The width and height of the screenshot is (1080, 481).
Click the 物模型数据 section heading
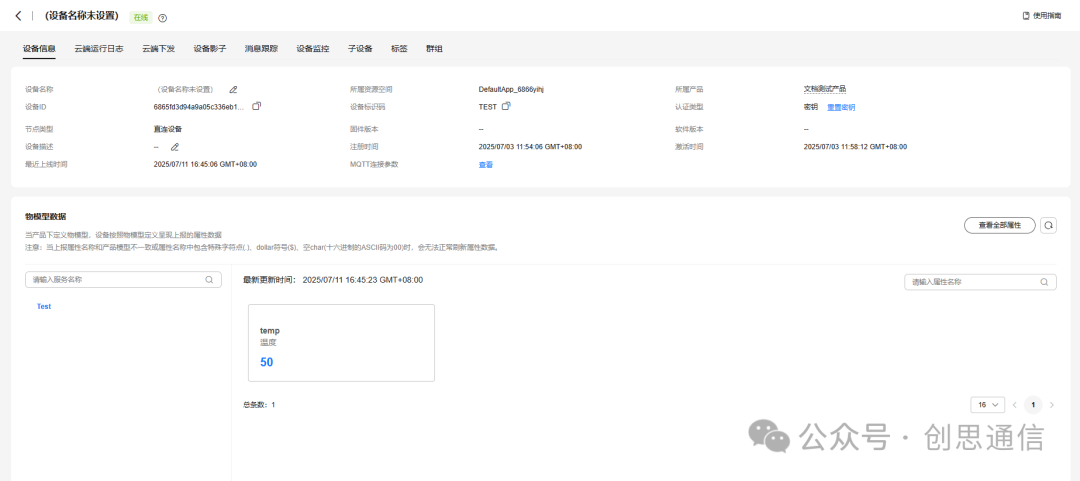(45, 217)
